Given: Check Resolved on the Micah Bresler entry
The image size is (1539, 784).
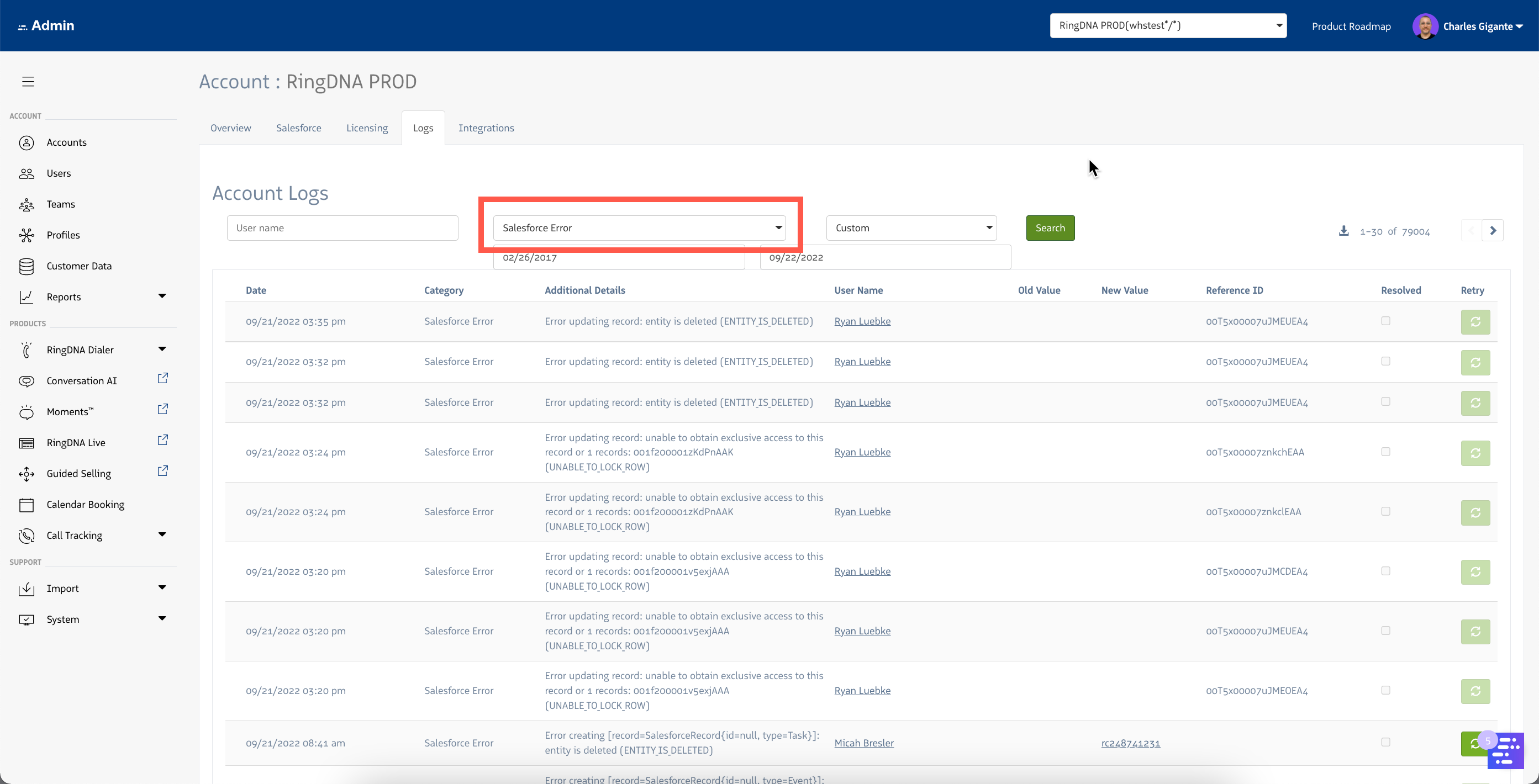Looking at the screenshot, I should (1385, 743).
